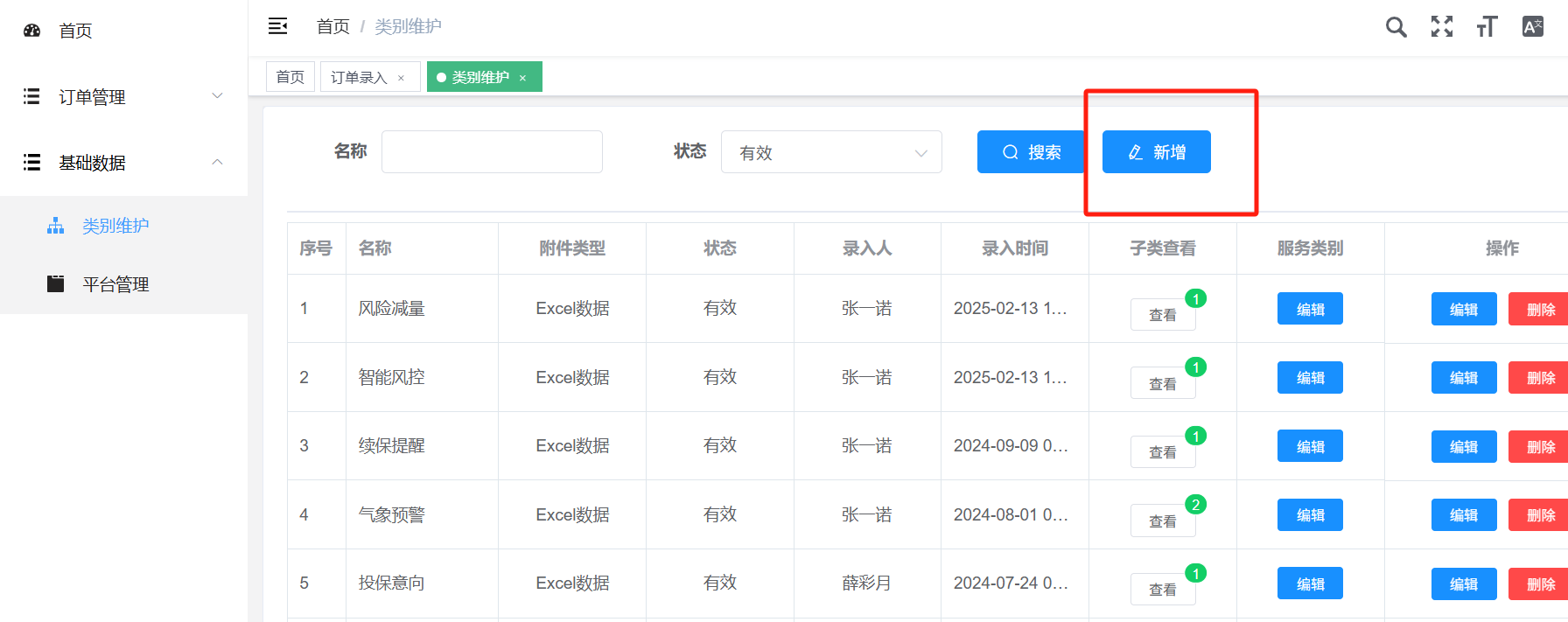Click the 薛彩月 cell in row 5
Viewport: 1568px width, 622px height.
(x=867, y=583)
